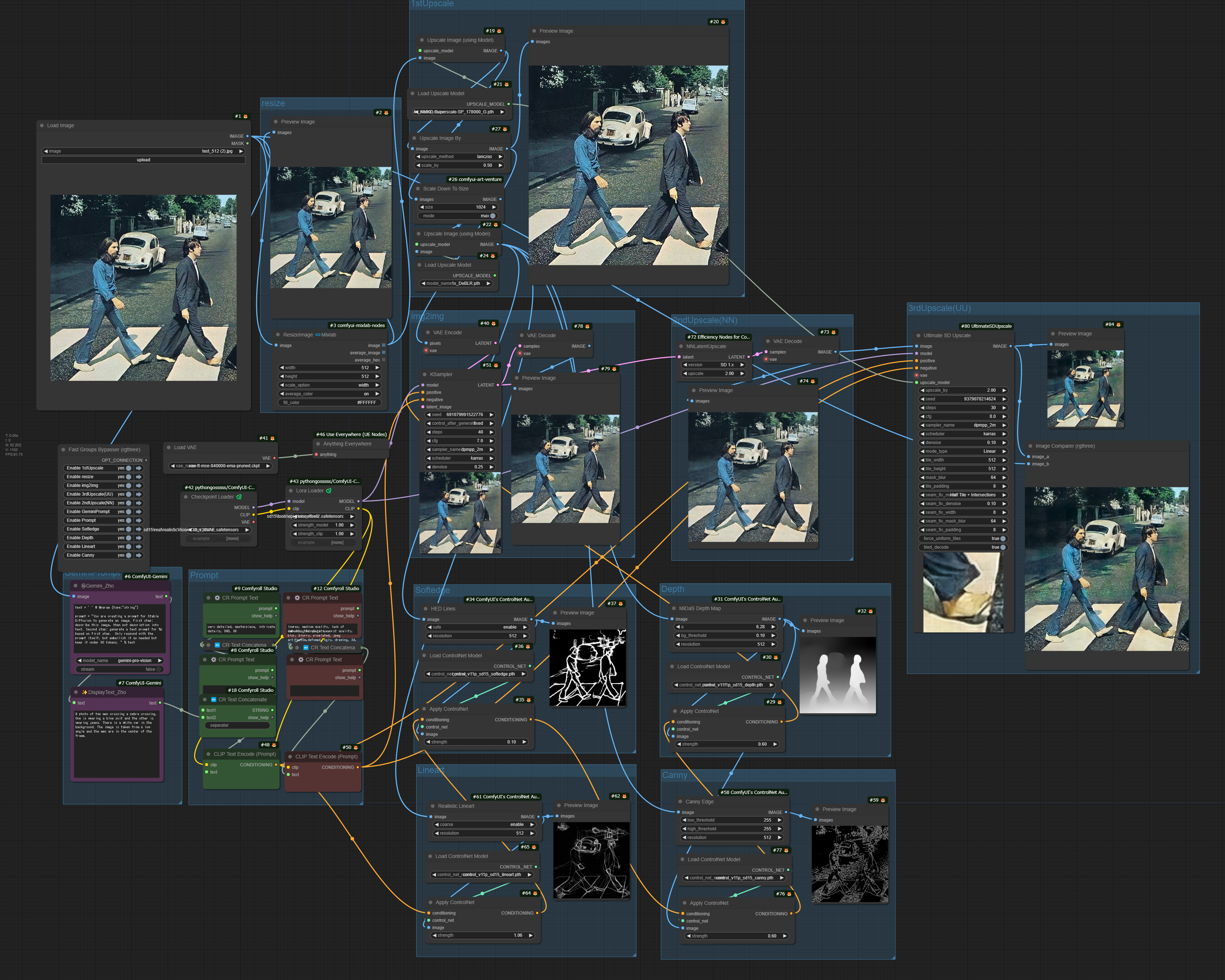Image resolution: width=1225 pixels, height=980 pixels.
Task: Click the arrow icon beside Enable Lineart
Action: 138,547
